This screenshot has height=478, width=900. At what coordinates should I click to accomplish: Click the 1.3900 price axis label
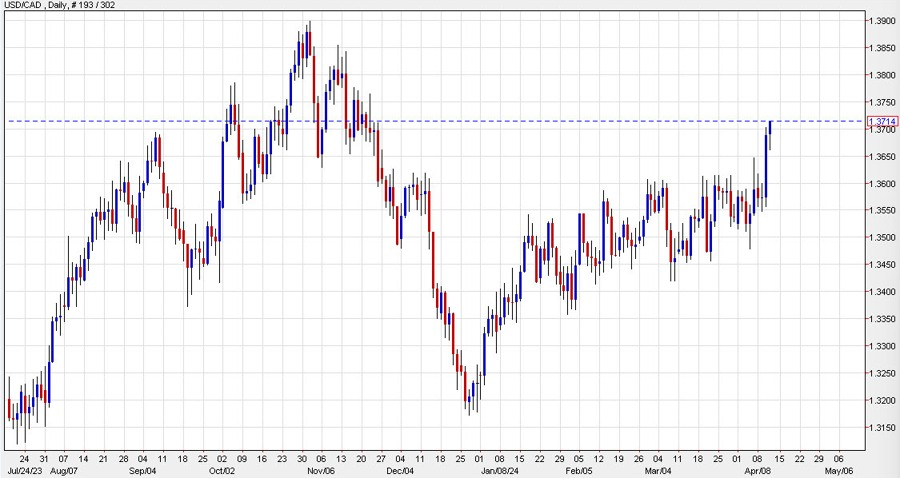[883, 21]
